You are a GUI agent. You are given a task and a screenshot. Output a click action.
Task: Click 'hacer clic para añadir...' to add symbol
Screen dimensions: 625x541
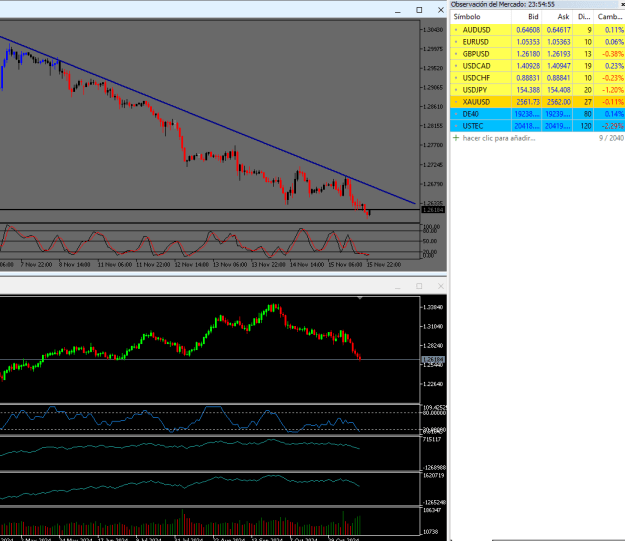[x=499, y=138]
